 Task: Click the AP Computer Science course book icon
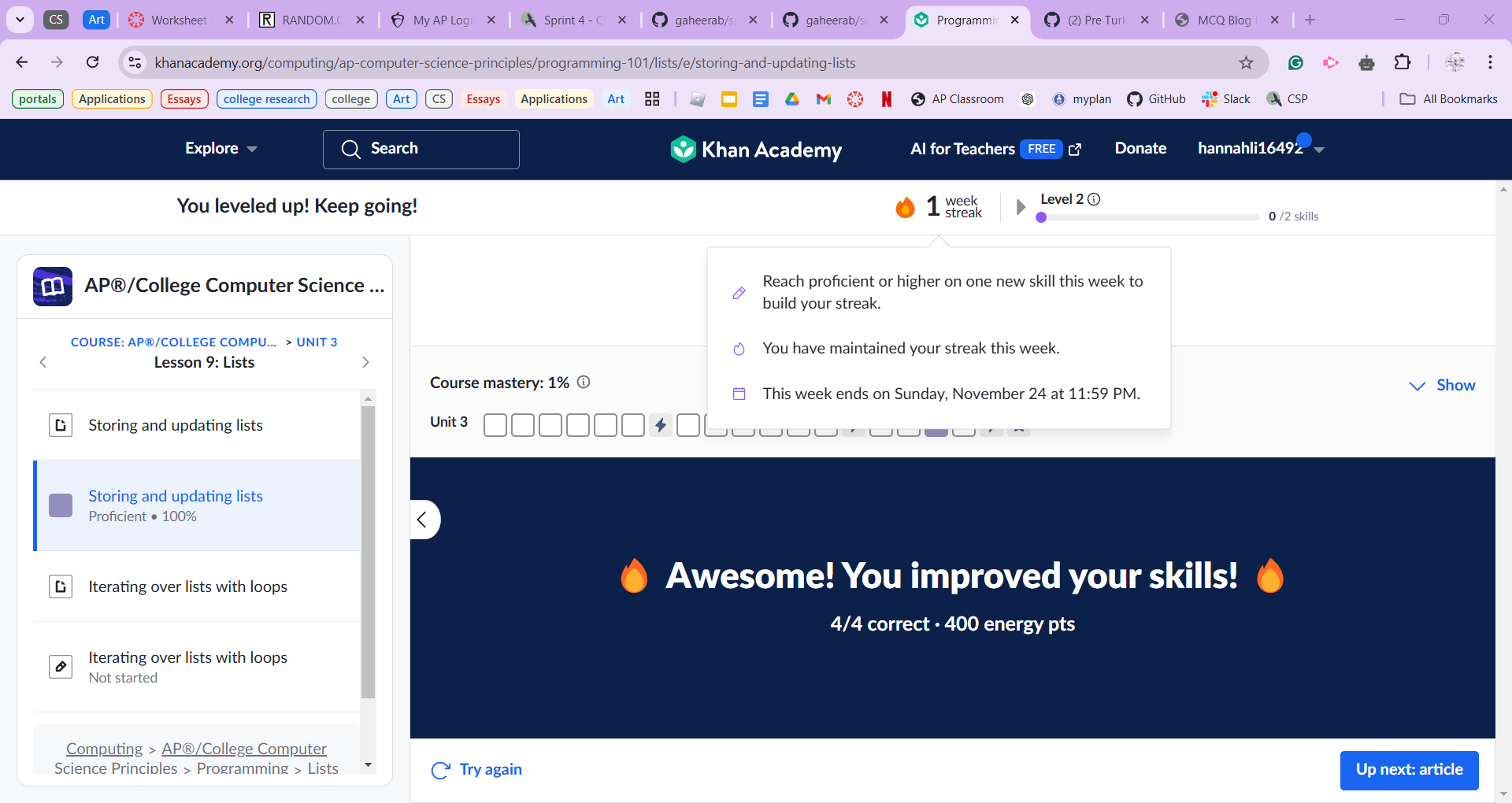click(x=53, y=286)
